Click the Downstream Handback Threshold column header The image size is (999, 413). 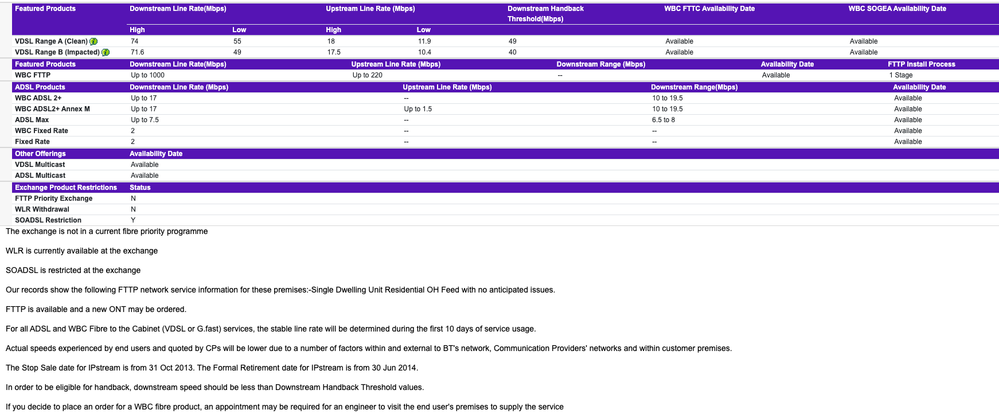(x=545, y=14)
